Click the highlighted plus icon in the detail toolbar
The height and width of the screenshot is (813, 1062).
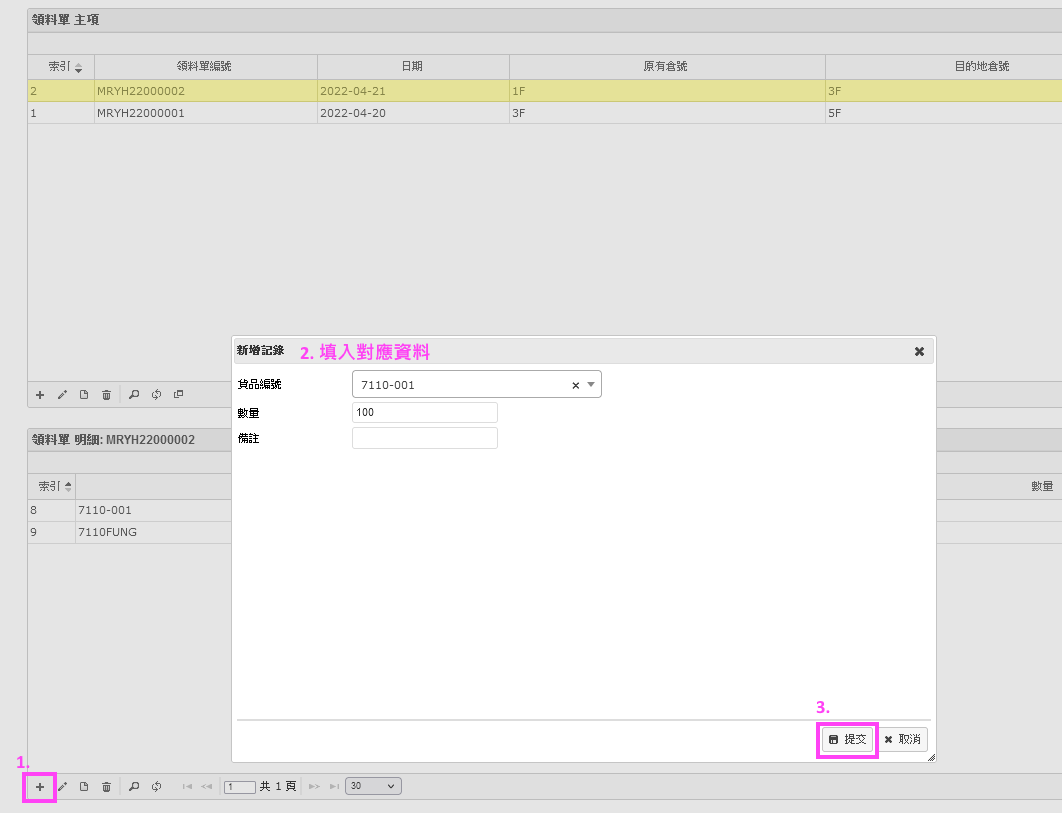click(40, 787)
